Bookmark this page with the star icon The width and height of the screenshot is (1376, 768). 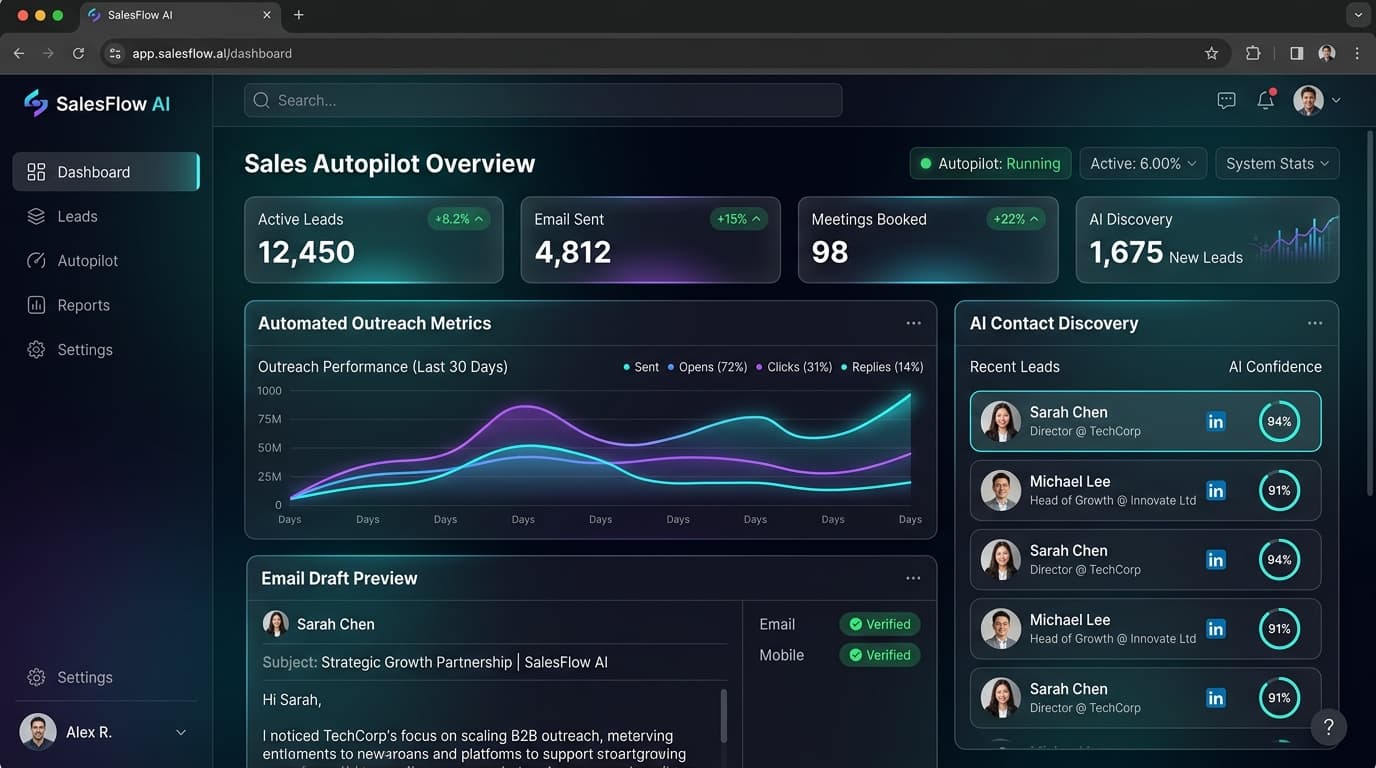pos(1211,53)
